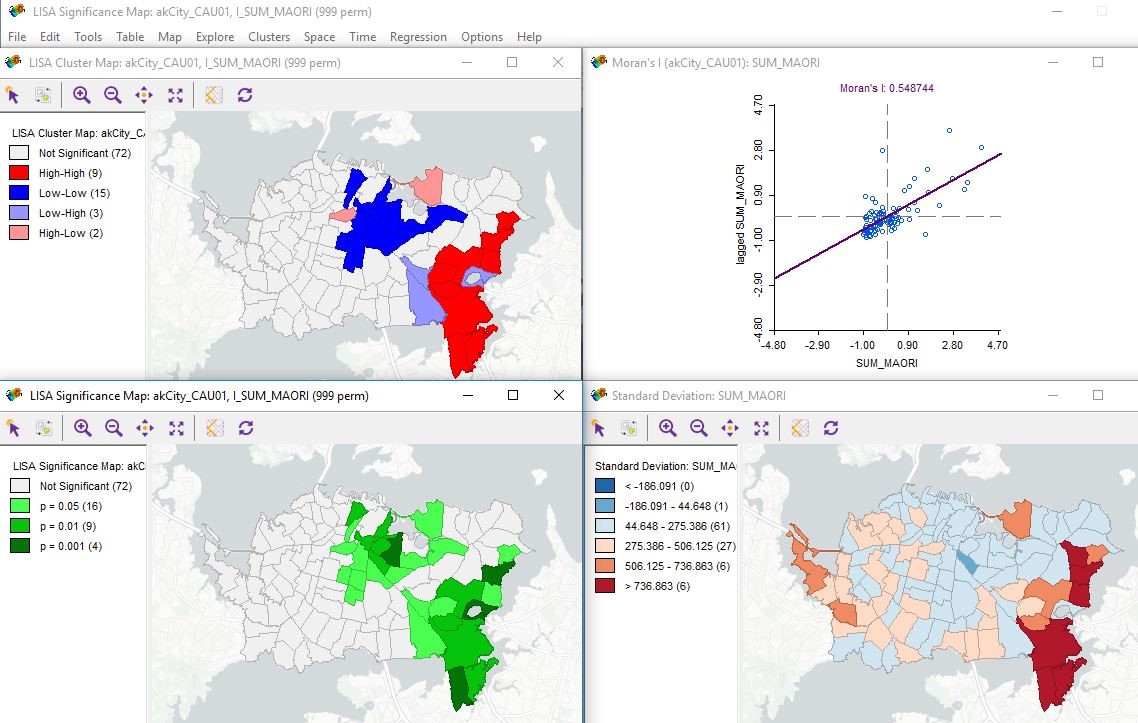Click invert selection icon in LISA Significance Map
The image size is (1138, 723).
pyautogui.click(x=43, y=428)
